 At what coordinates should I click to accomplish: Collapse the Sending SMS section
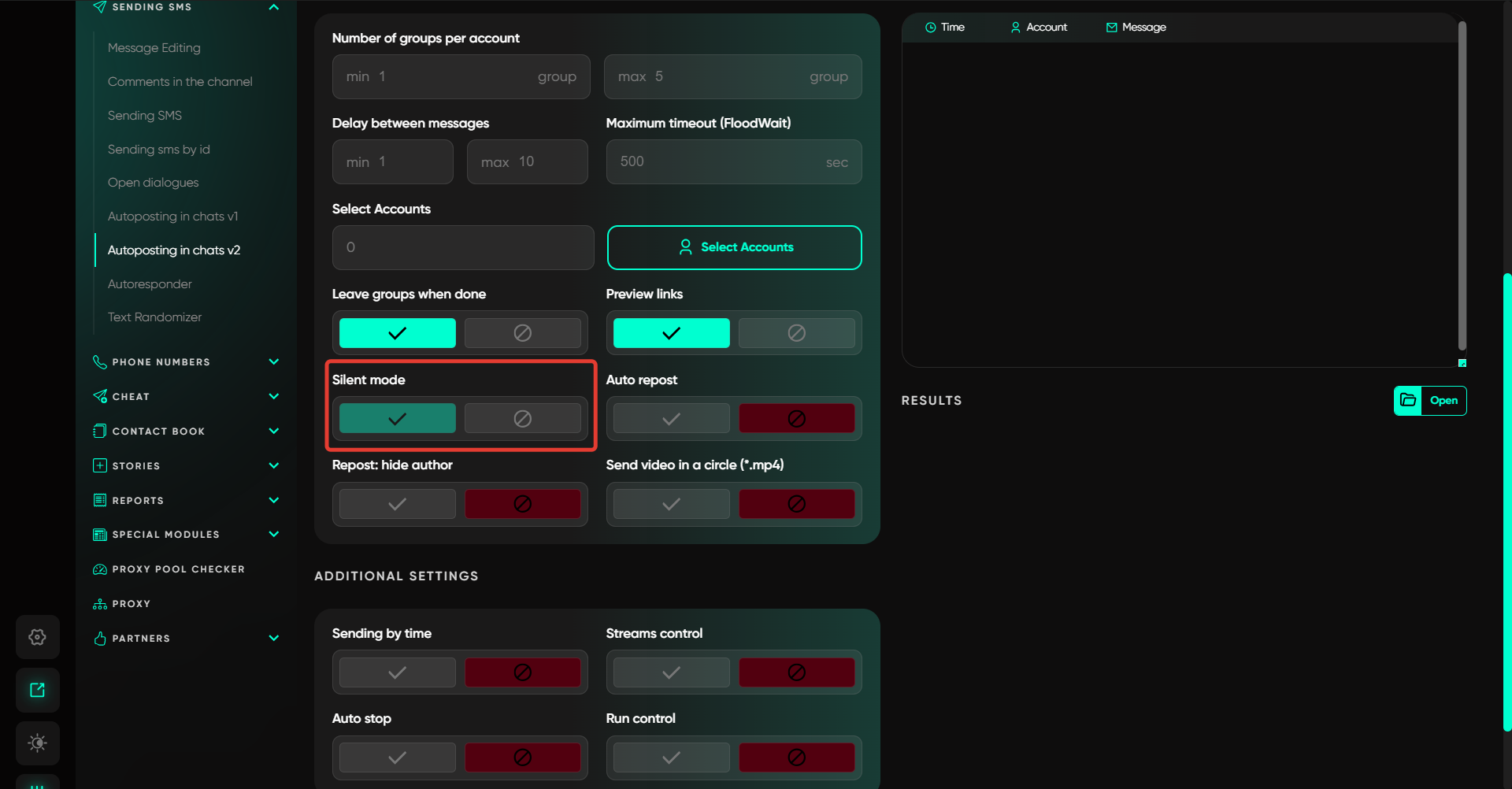click(x=273, y=7)
